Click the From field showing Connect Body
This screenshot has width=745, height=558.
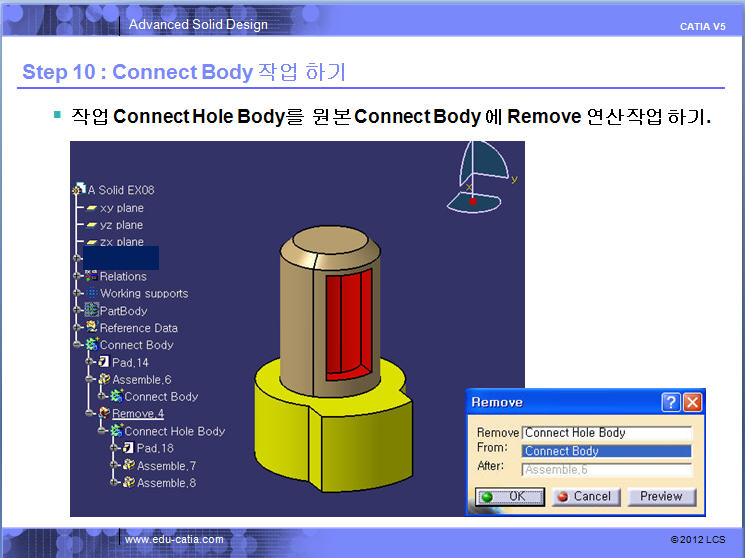coord(606,451)
